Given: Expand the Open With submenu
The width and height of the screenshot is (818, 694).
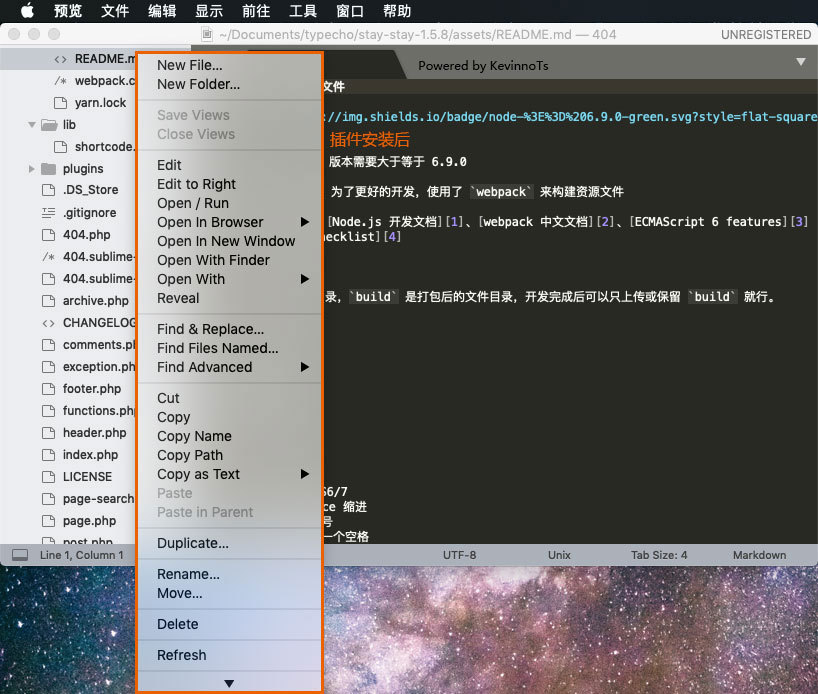Looking at the screenshot, I should (305, 279).
